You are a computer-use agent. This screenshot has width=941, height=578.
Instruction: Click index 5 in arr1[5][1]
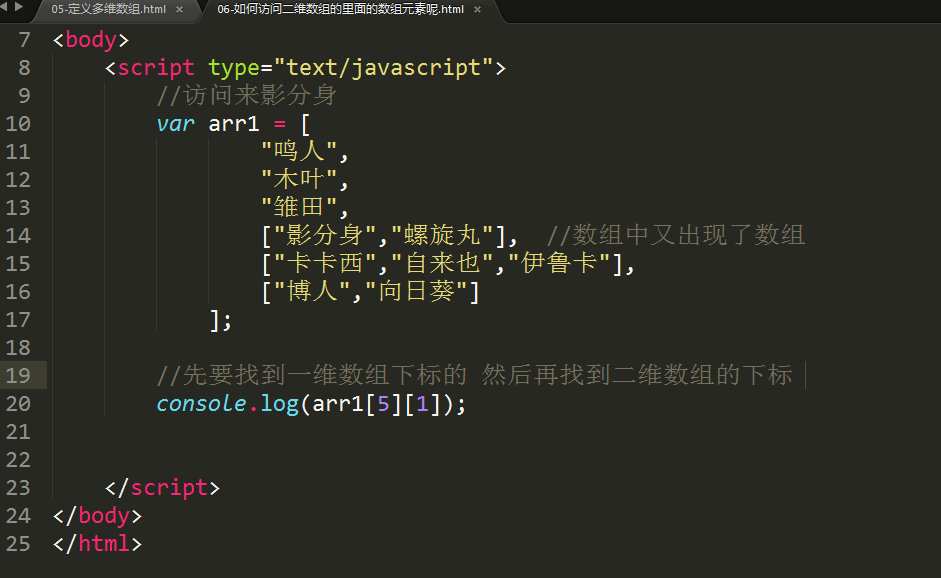click(383, 403)
